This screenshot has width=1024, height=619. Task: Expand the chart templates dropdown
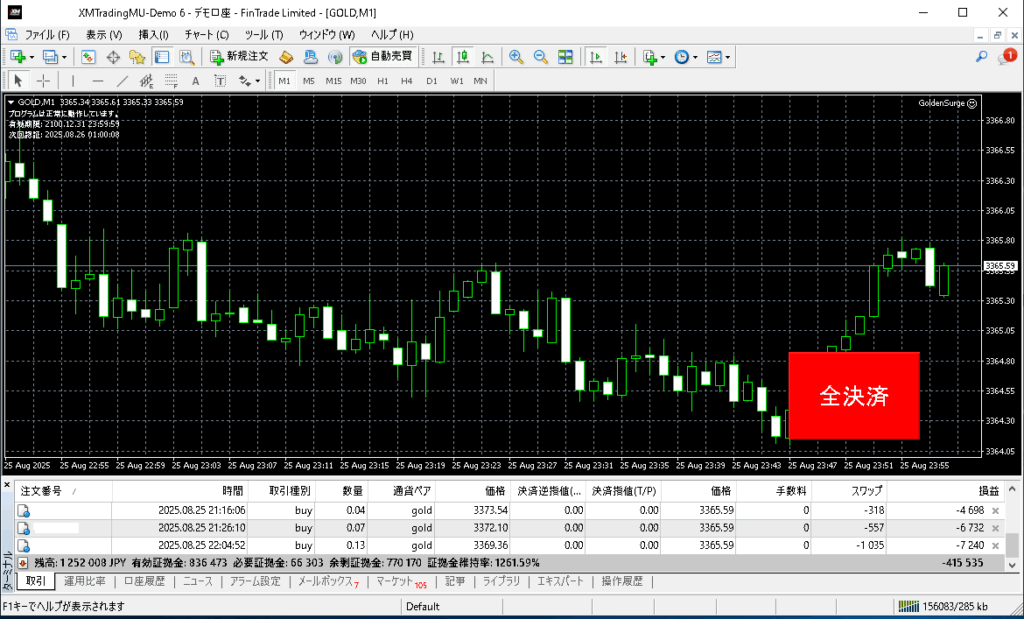(728, 57)
